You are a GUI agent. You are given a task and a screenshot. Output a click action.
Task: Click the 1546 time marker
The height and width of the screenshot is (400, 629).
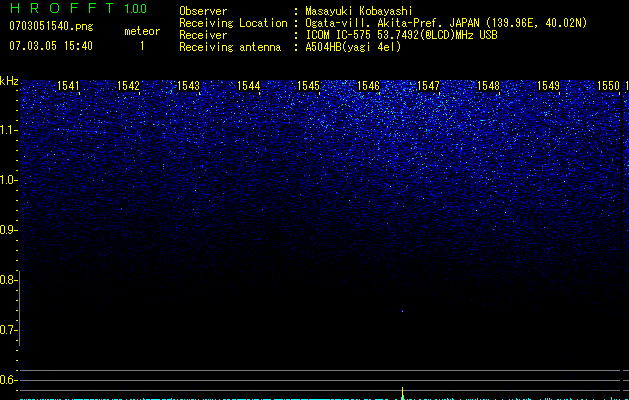click(368, 86)
